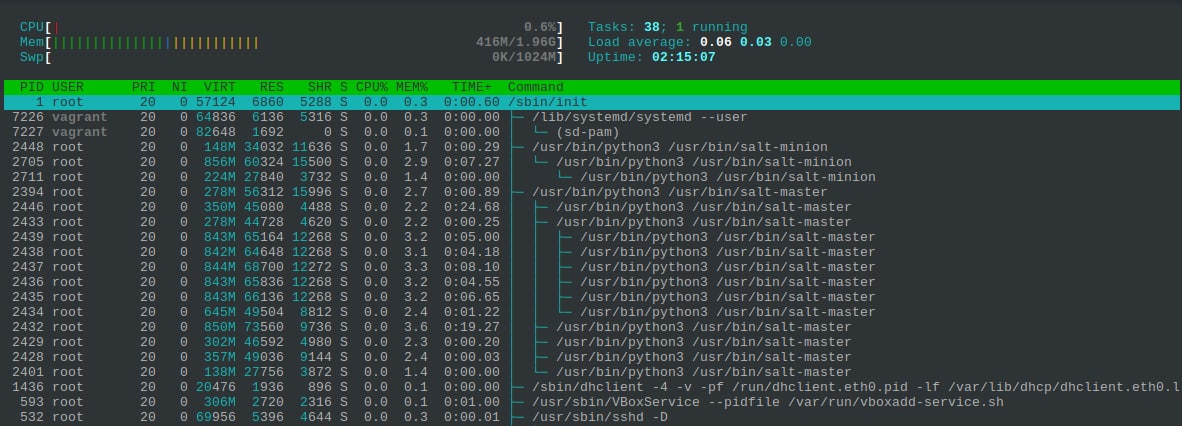
Task: Select salt-minion process PID 2711
Action: tap(591, 177)
